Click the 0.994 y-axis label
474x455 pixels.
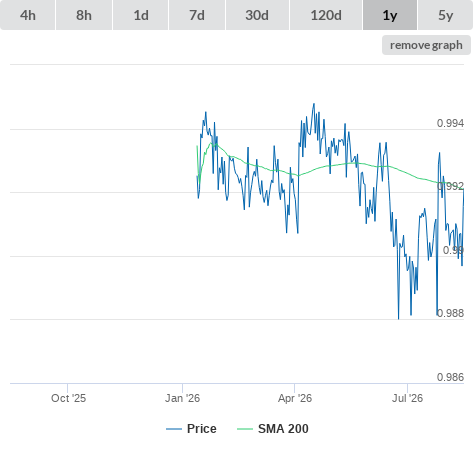(x=450, y=123)
